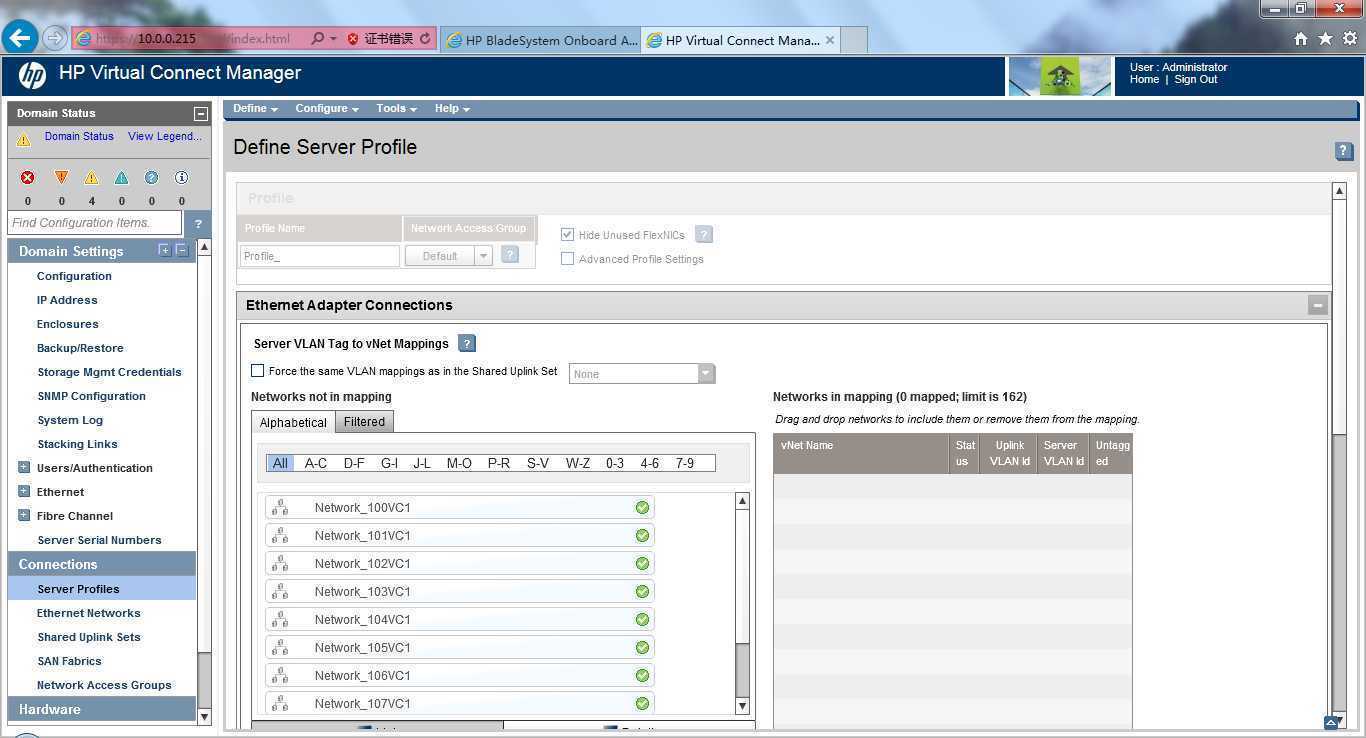
Task: Expand the Fibre Channel tree node
Action: (x=24, y=515)
